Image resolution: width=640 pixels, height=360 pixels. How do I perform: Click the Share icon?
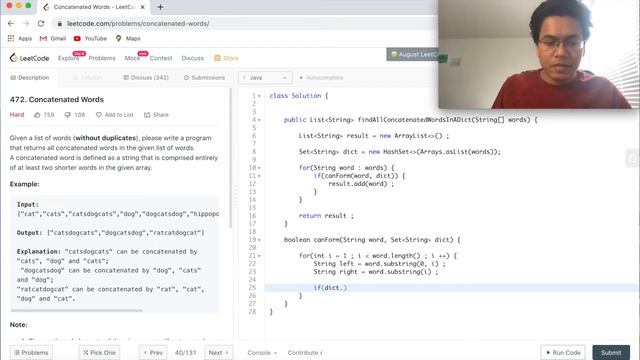click(147, 115)
